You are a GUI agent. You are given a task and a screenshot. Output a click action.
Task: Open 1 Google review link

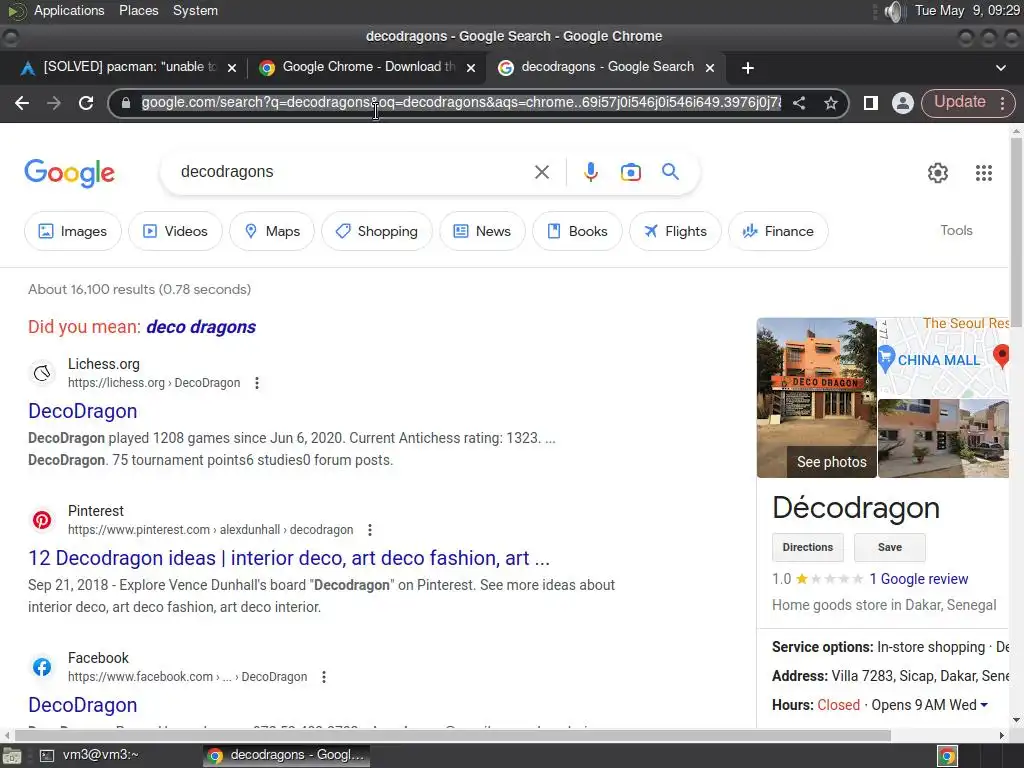(919, 579)
